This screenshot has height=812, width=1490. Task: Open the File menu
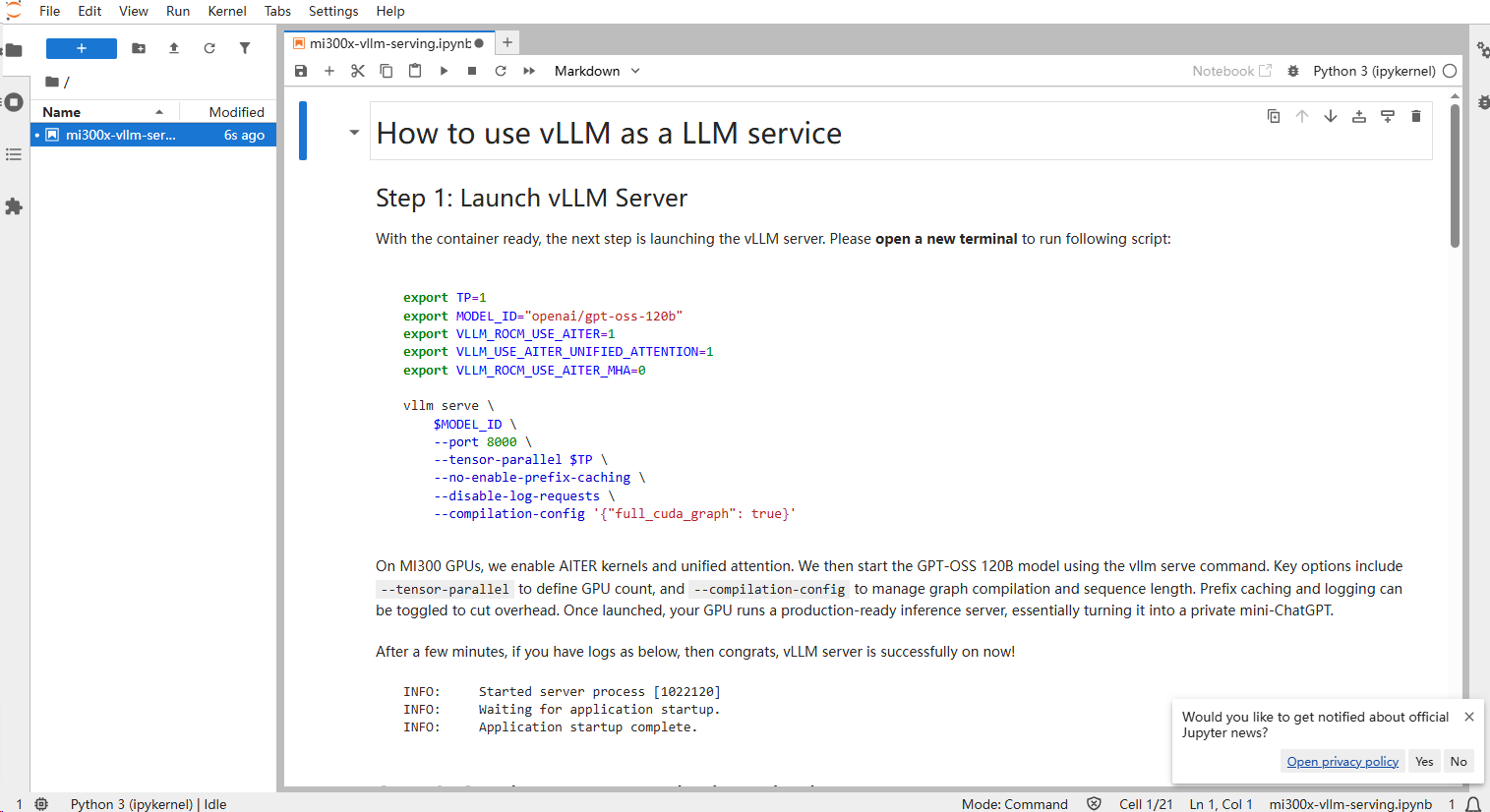pos(50,11)
